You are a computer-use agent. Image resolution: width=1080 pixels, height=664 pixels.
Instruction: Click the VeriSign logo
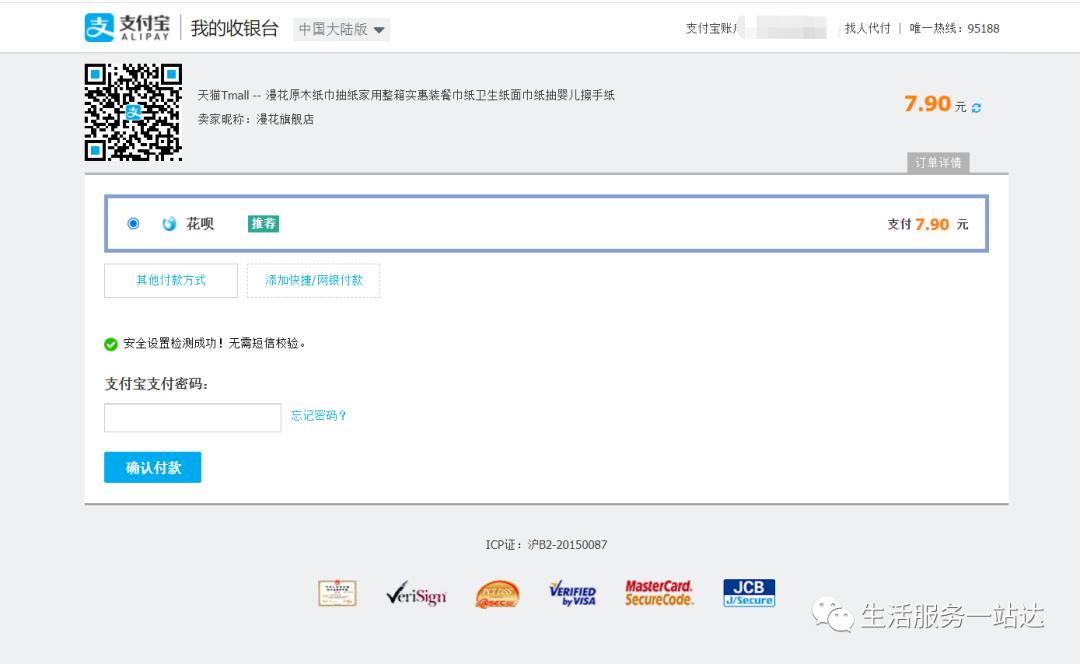coord(416,594)
